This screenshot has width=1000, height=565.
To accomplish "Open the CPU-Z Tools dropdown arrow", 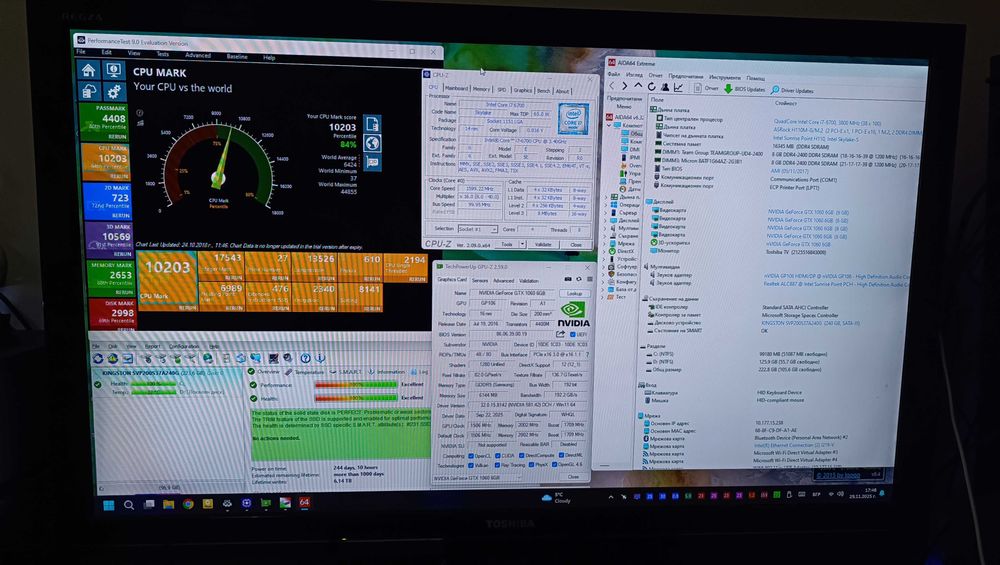I will [522, 244].
